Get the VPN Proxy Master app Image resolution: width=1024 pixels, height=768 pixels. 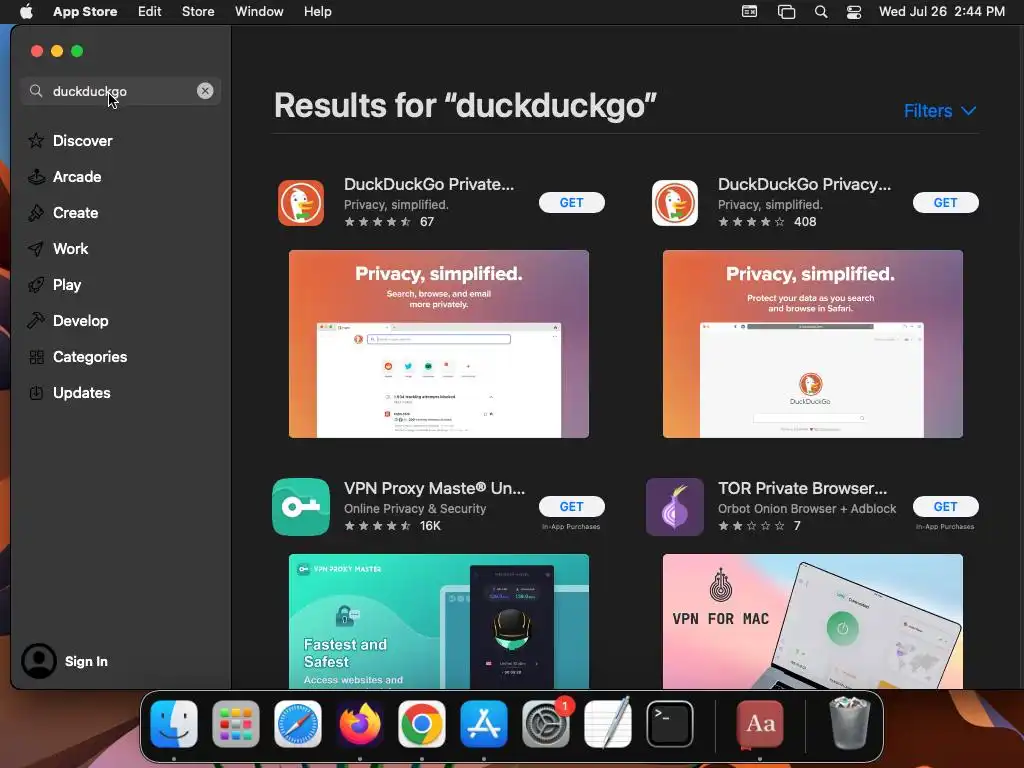(x=571, y=506)
